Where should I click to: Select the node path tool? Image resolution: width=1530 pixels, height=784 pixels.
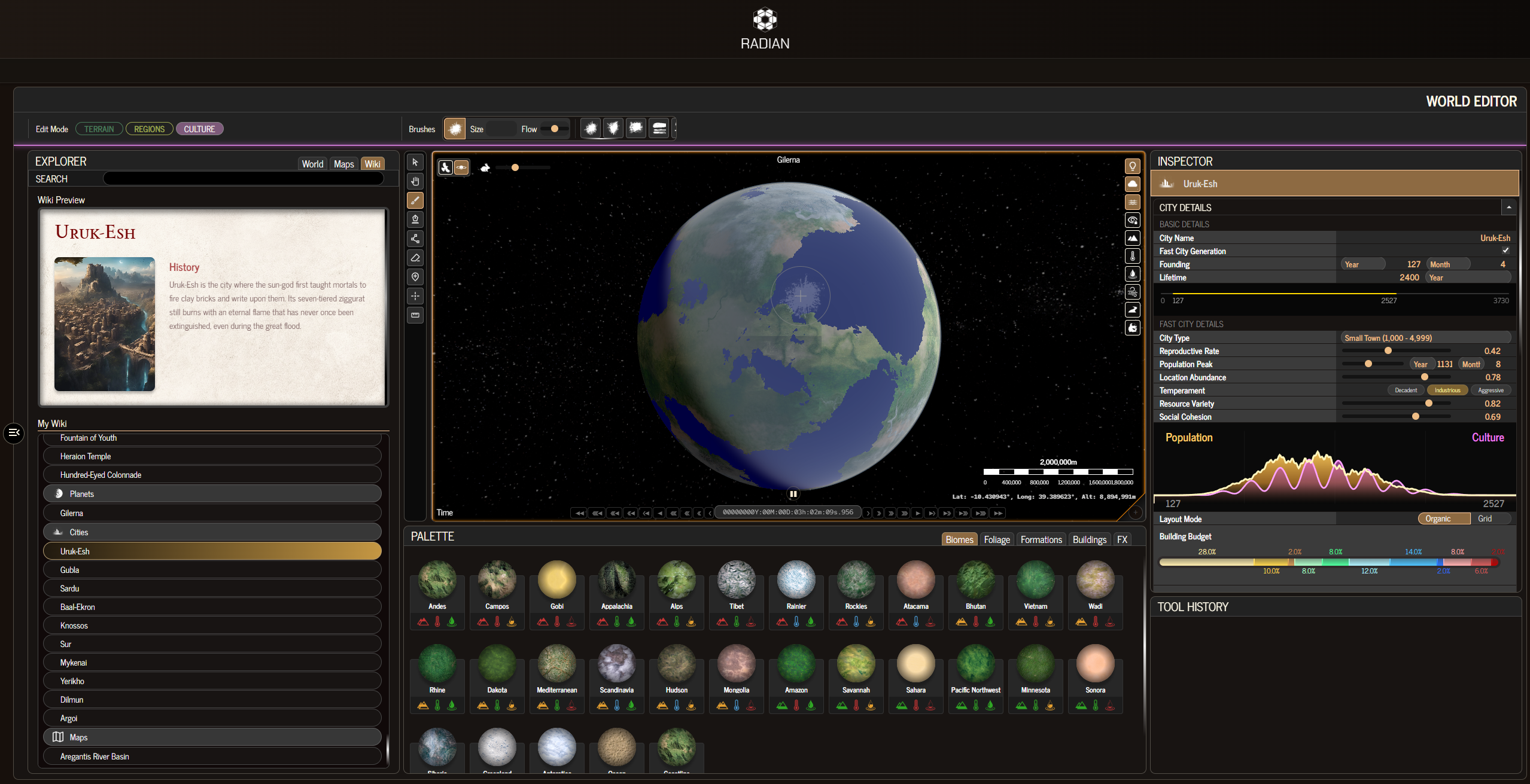tap(415, 239)
